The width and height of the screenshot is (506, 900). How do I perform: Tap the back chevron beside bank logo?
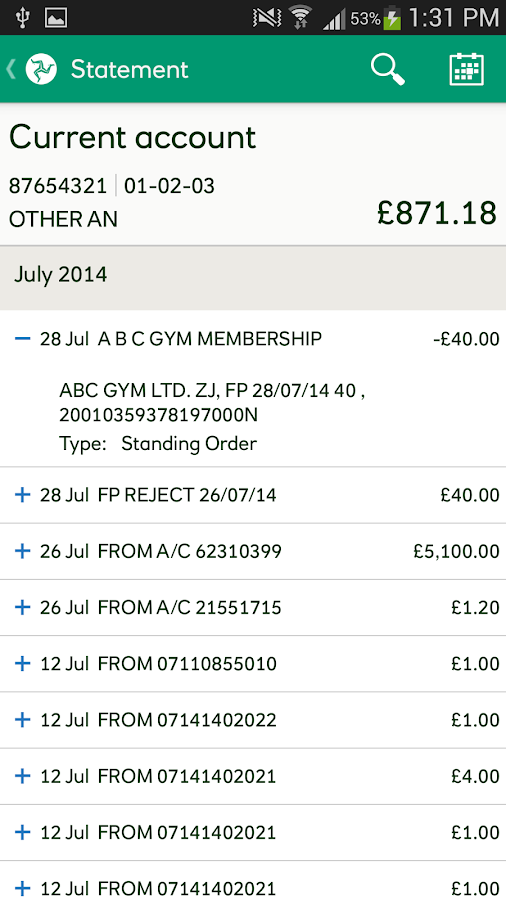click(10, 69)
